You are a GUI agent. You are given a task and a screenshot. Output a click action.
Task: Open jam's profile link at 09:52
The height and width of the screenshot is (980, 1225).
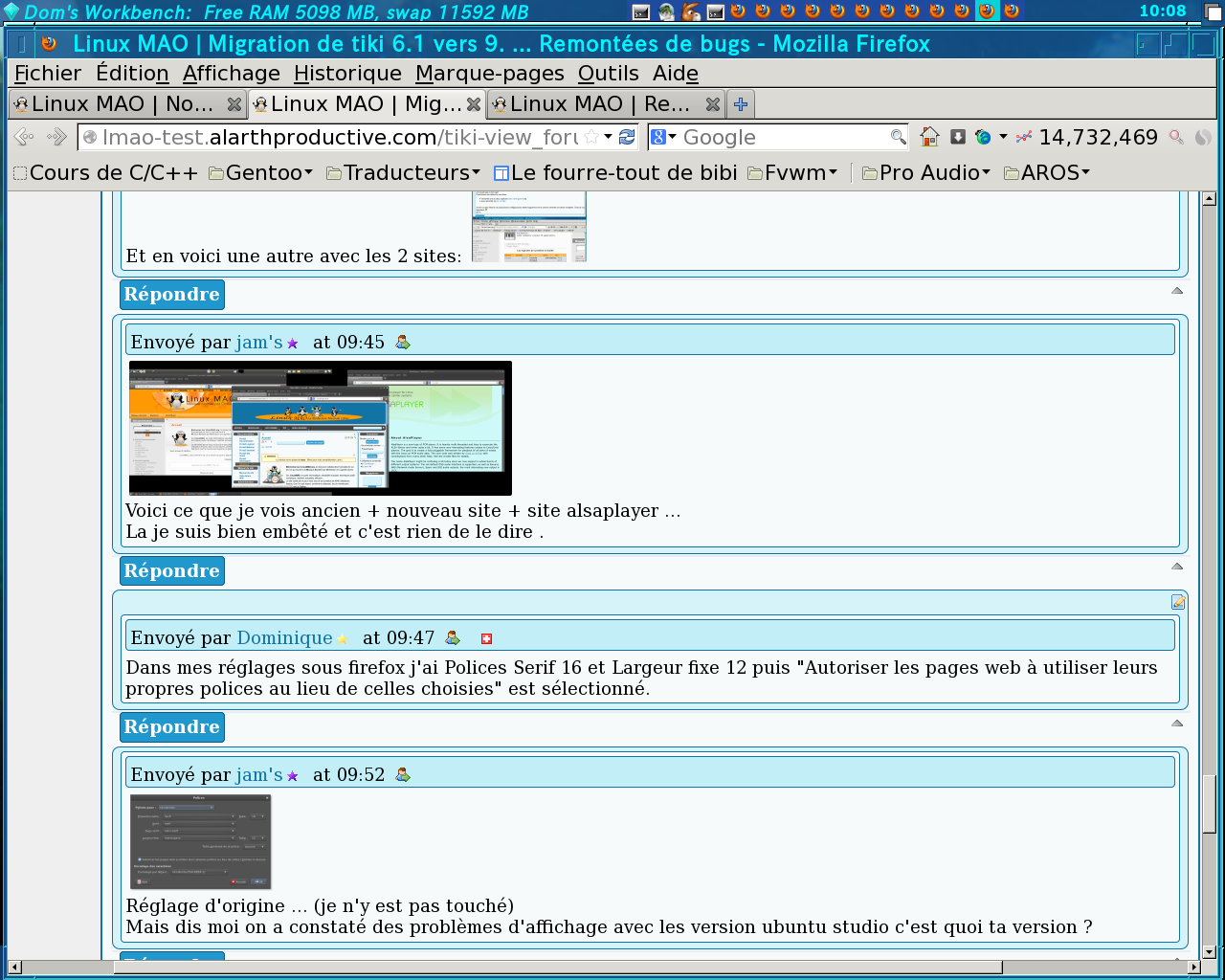[x=259, y=774]
